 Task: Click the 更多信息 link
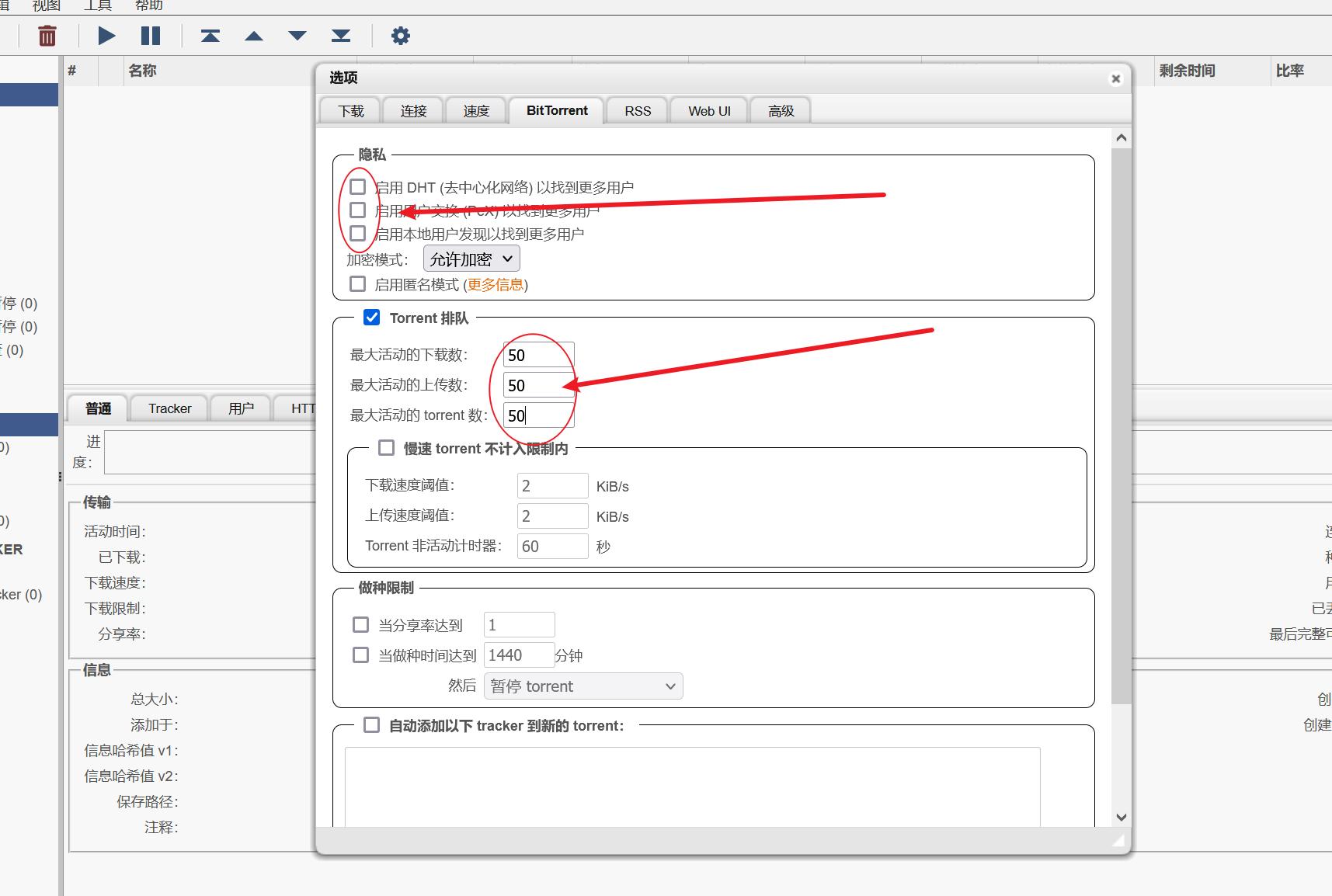(495, 285)
